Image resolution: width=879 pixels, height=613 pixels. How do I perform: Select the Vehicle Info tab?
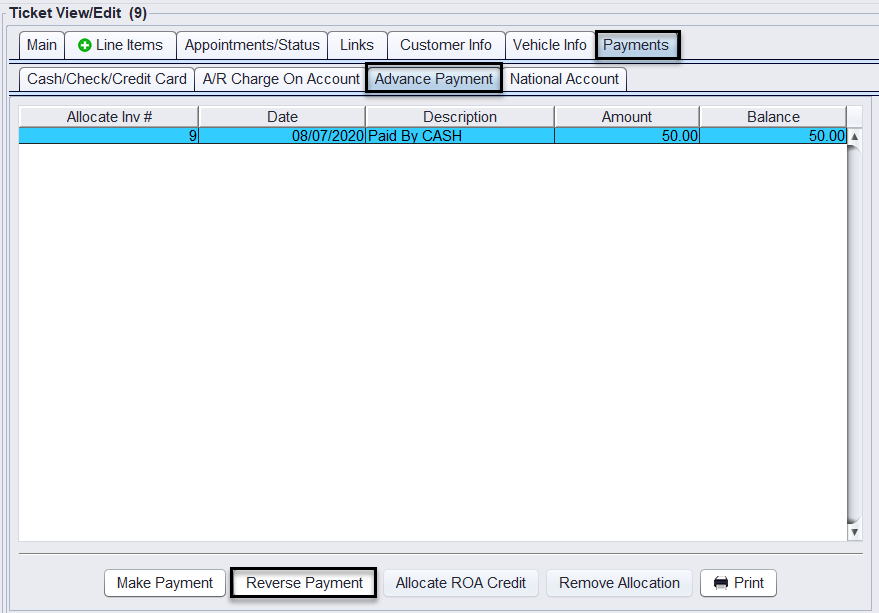click(x=550, y=45)
